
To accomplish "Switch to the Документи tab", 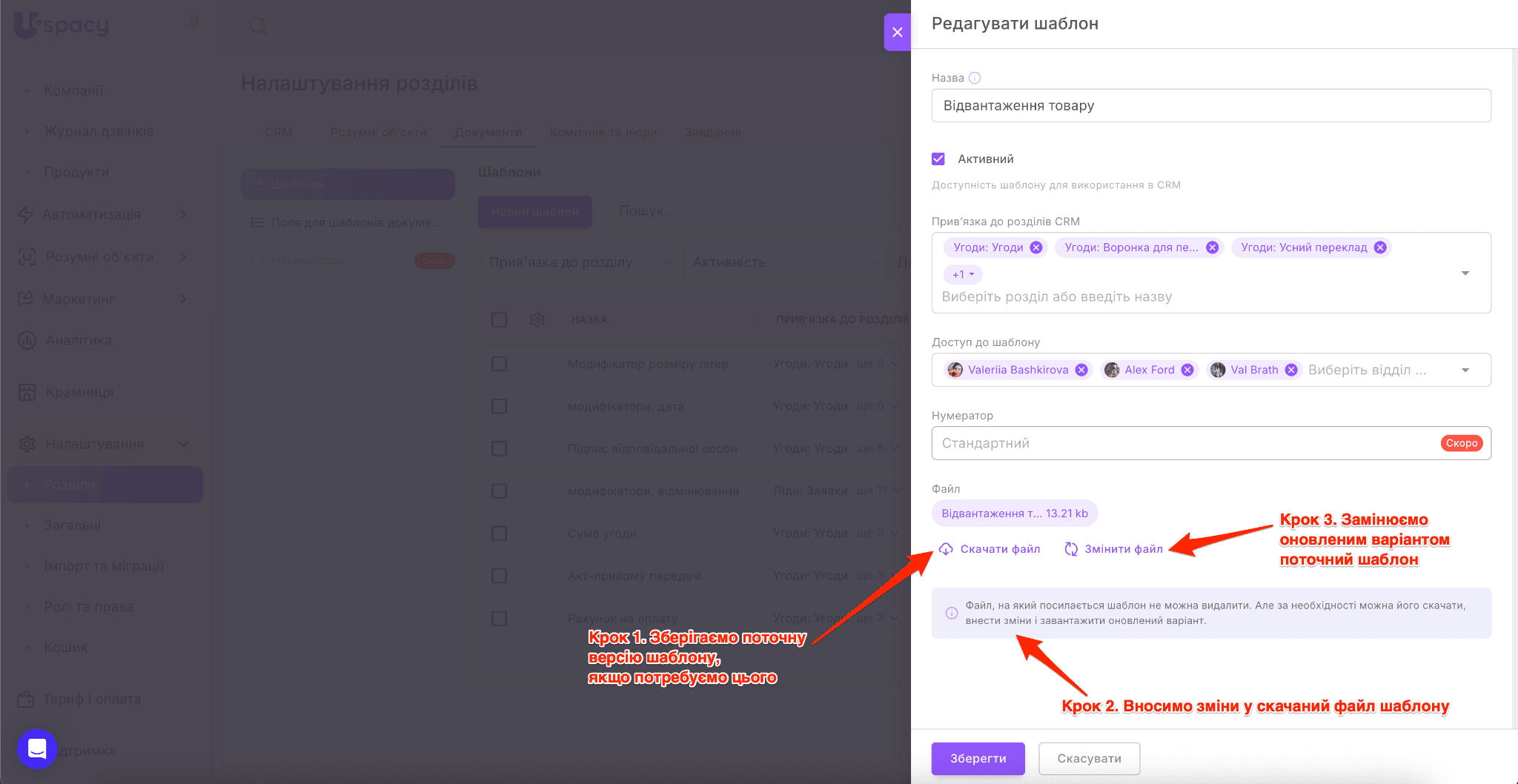I will [488, 132].
